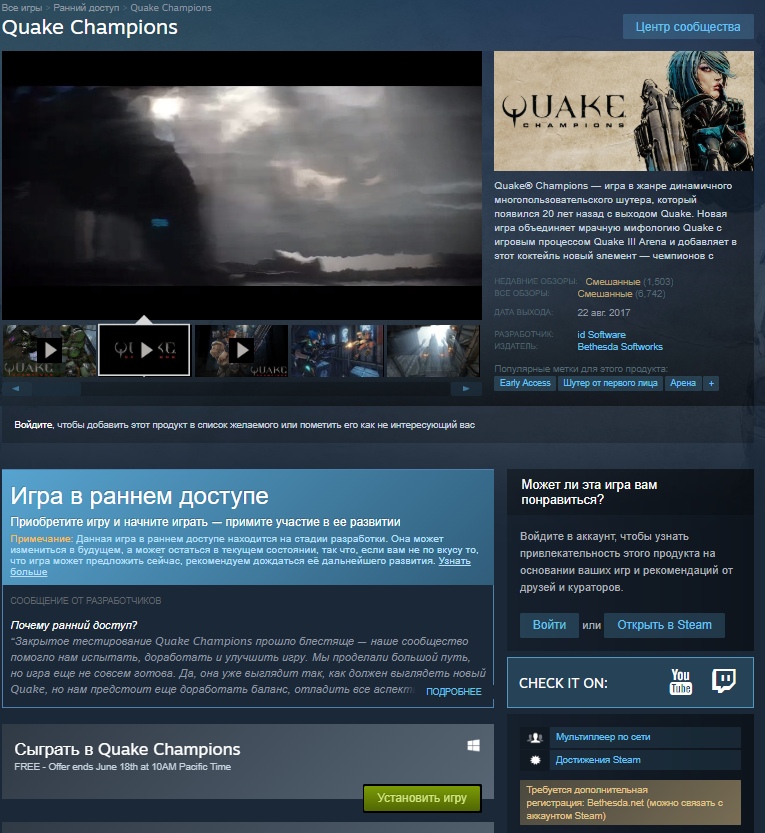Add a tag with the plus button
Viewport: 765px width, 833px height.
pyautogui.click(x=711, y=383)
